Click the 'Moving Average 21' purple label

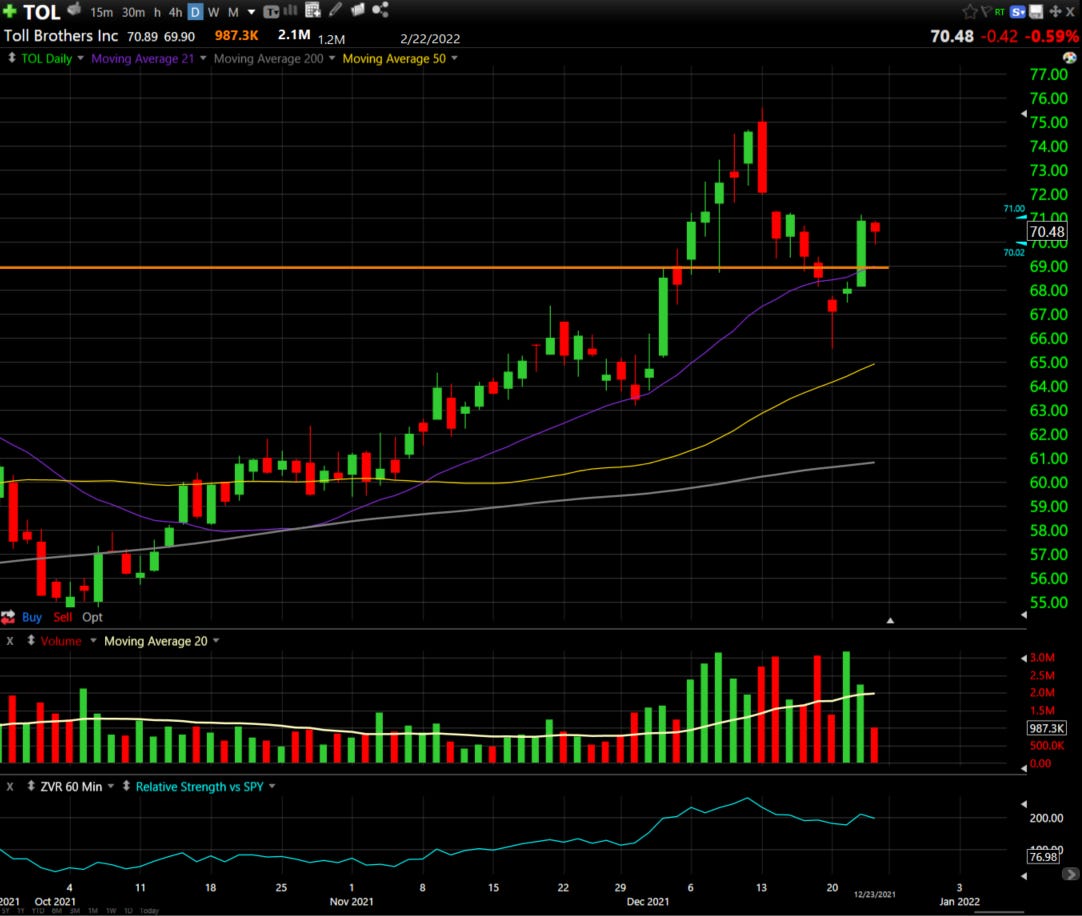pyautogui.click(x=142, y=59)
